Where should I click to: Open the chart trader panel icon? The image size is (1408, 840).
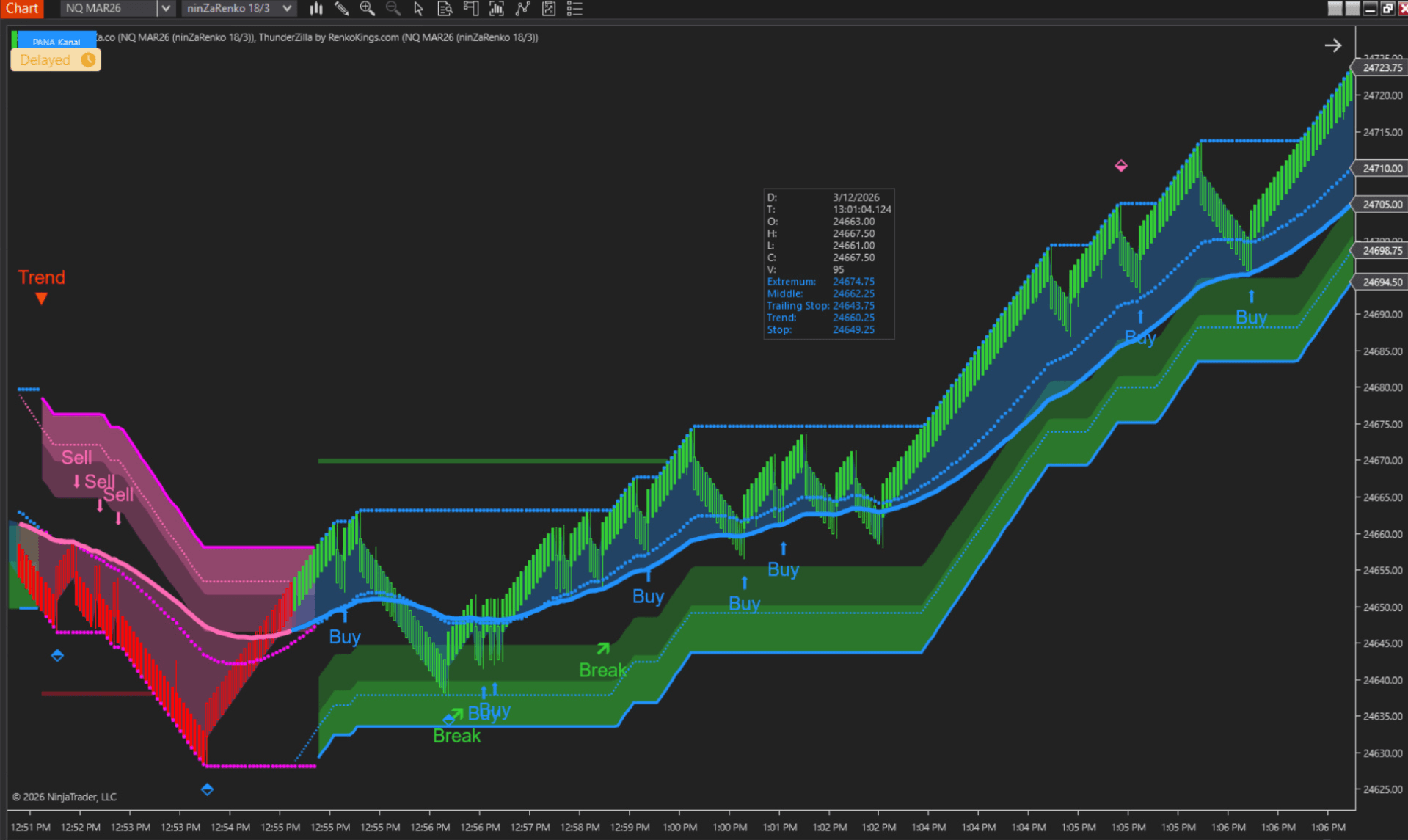coord(470,9)
